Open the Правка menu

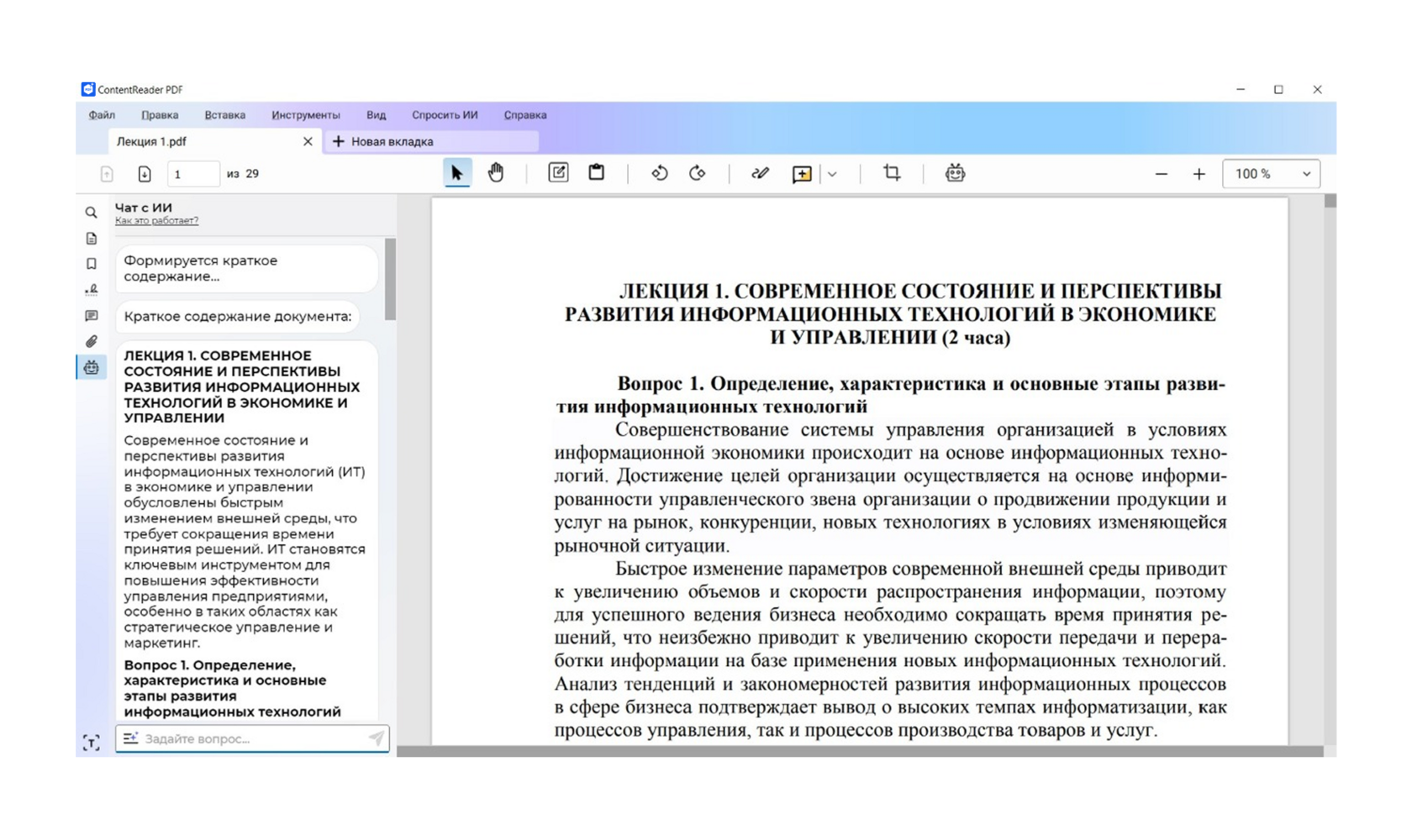click(x=160, y=115)
